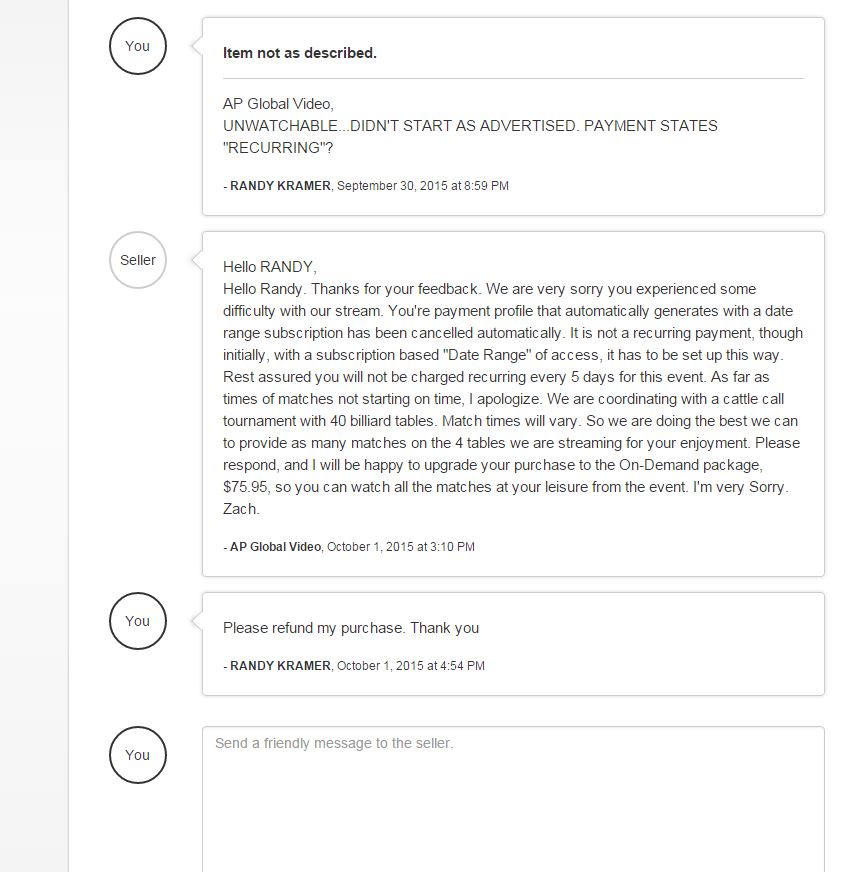The height and width of the screenshot is (872, 847).
Task: Click the October 1, 2015 at 4:54 PM timestamp
Action: tap(411, 666)
